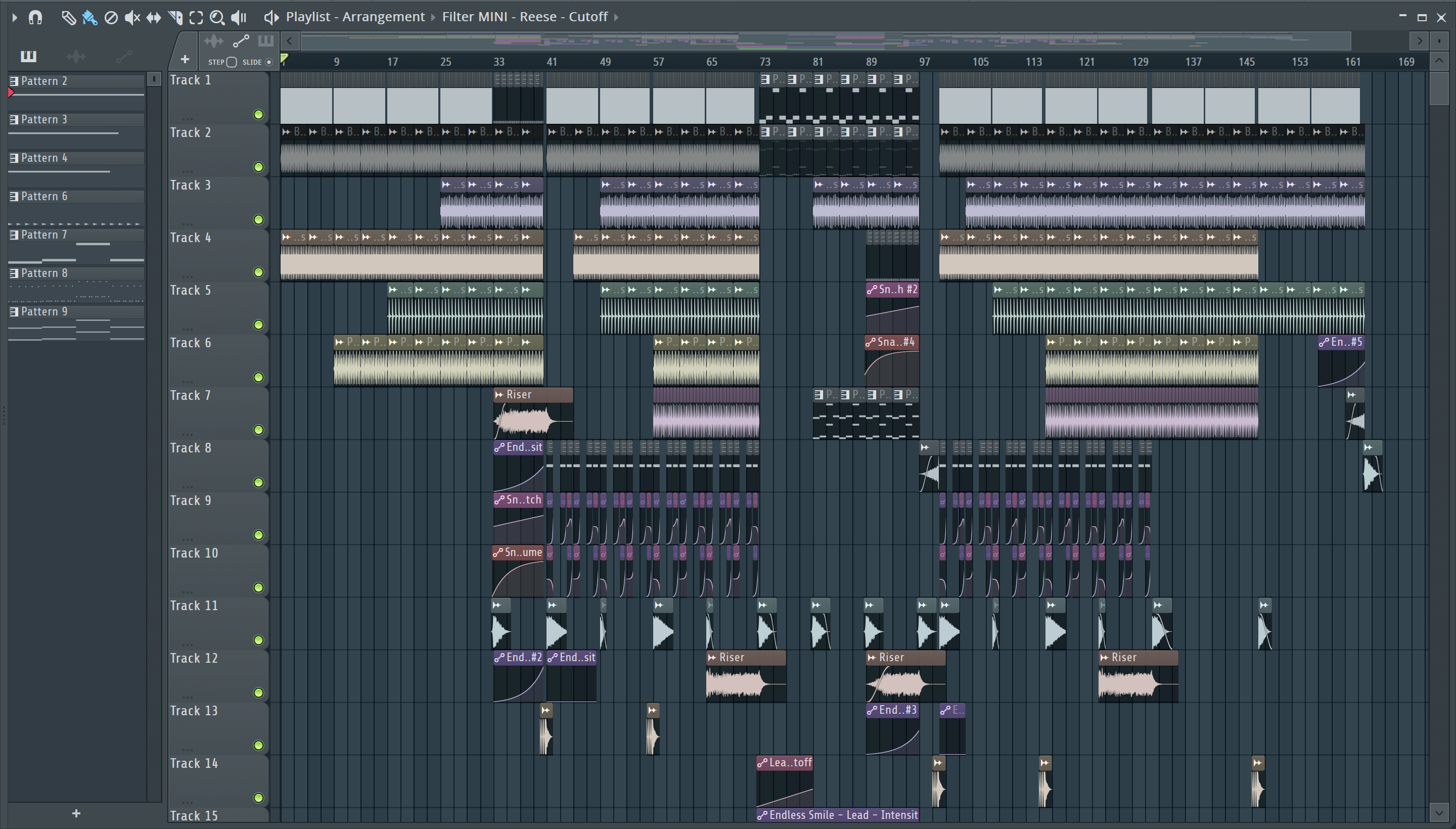Viewport: 1456px width, 829px height.
Task: Click the playlist overview minimap scrollbar
Action: pos(826,41)
